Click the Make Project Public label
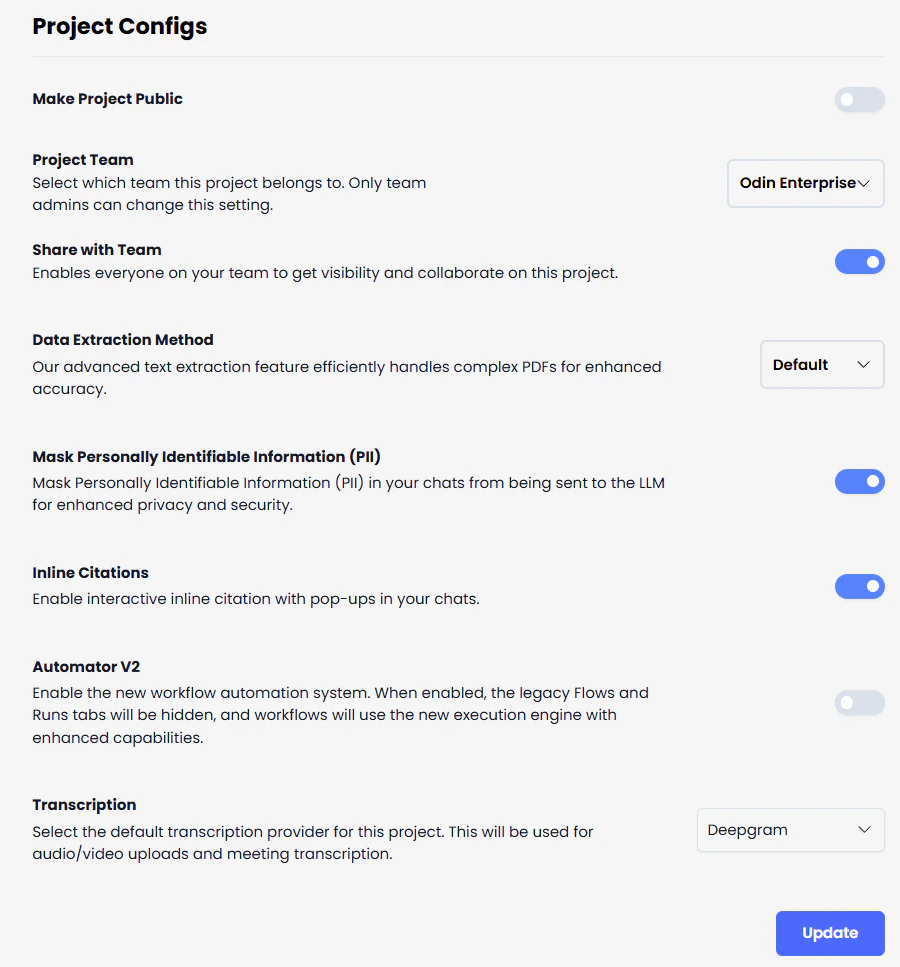The height and width of the screenshot is (967, 900). pyautogui.click(x=107, y=99)
